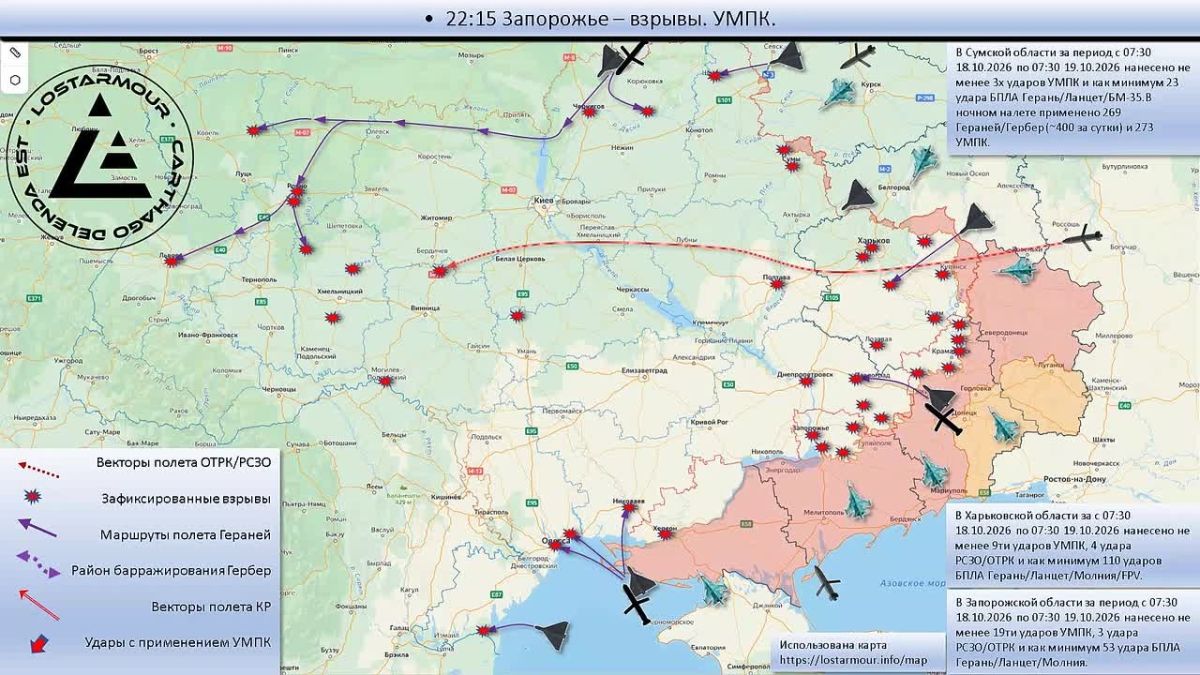Select the hexagon polygon drawing tool
Image resolution: width=1200 pixels, height=675 pixels.
point(15,79)
